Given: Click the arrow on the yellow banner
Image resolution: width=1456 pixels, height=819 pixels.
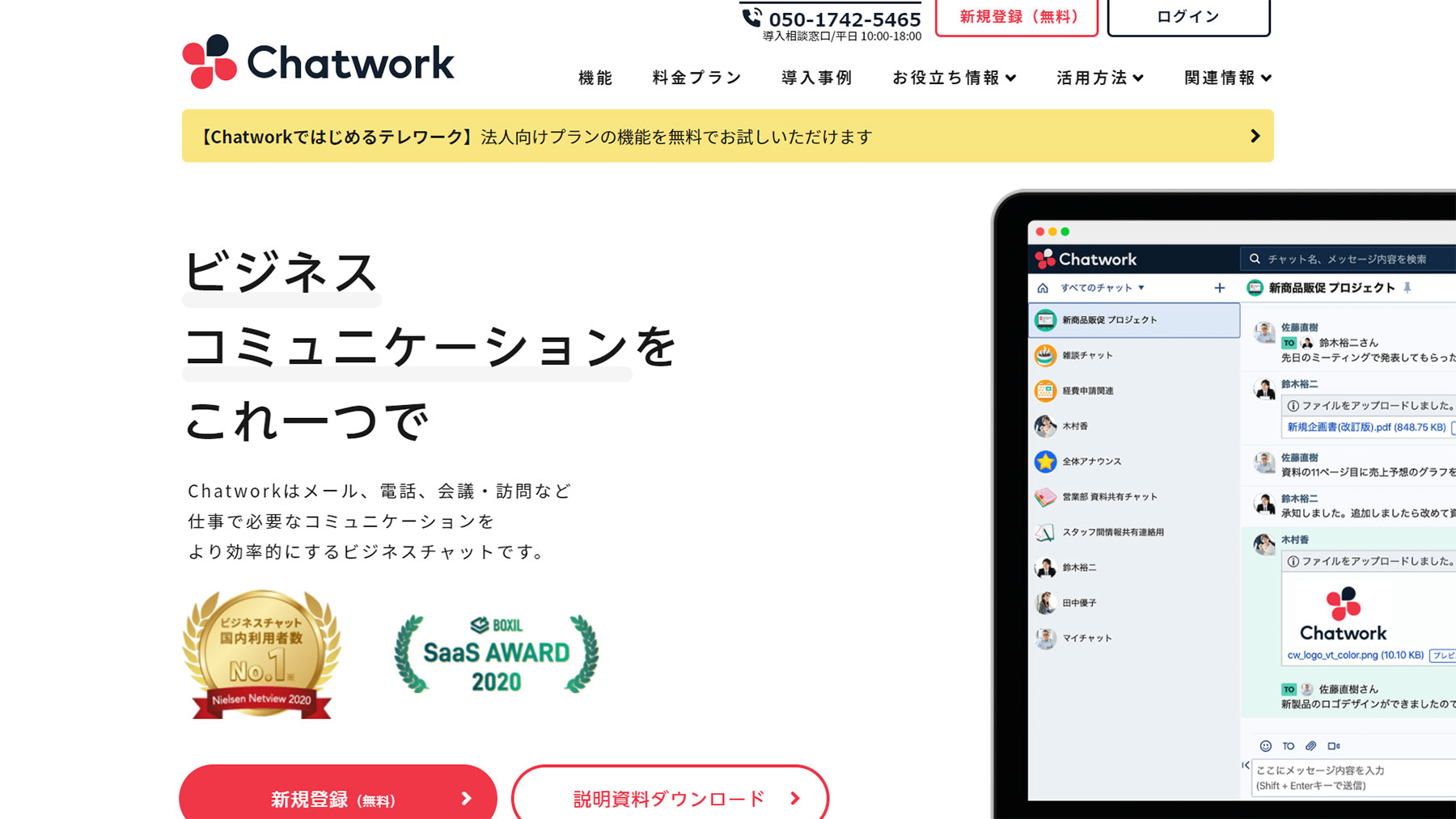Looking at the screenshot, I should [1255, 136].
